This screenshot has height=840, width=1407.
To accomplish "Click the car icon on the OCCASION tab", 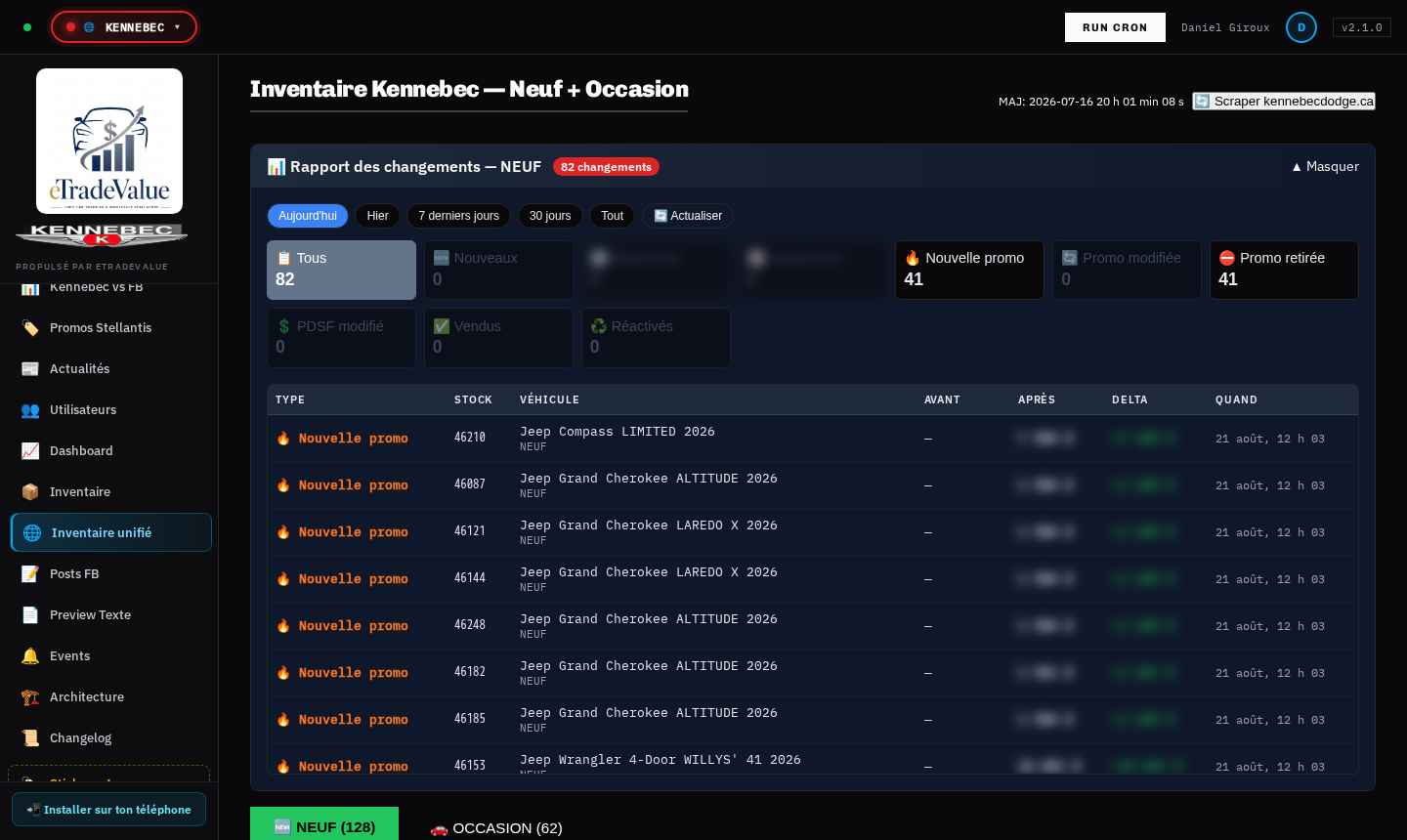I will [440, 828].
